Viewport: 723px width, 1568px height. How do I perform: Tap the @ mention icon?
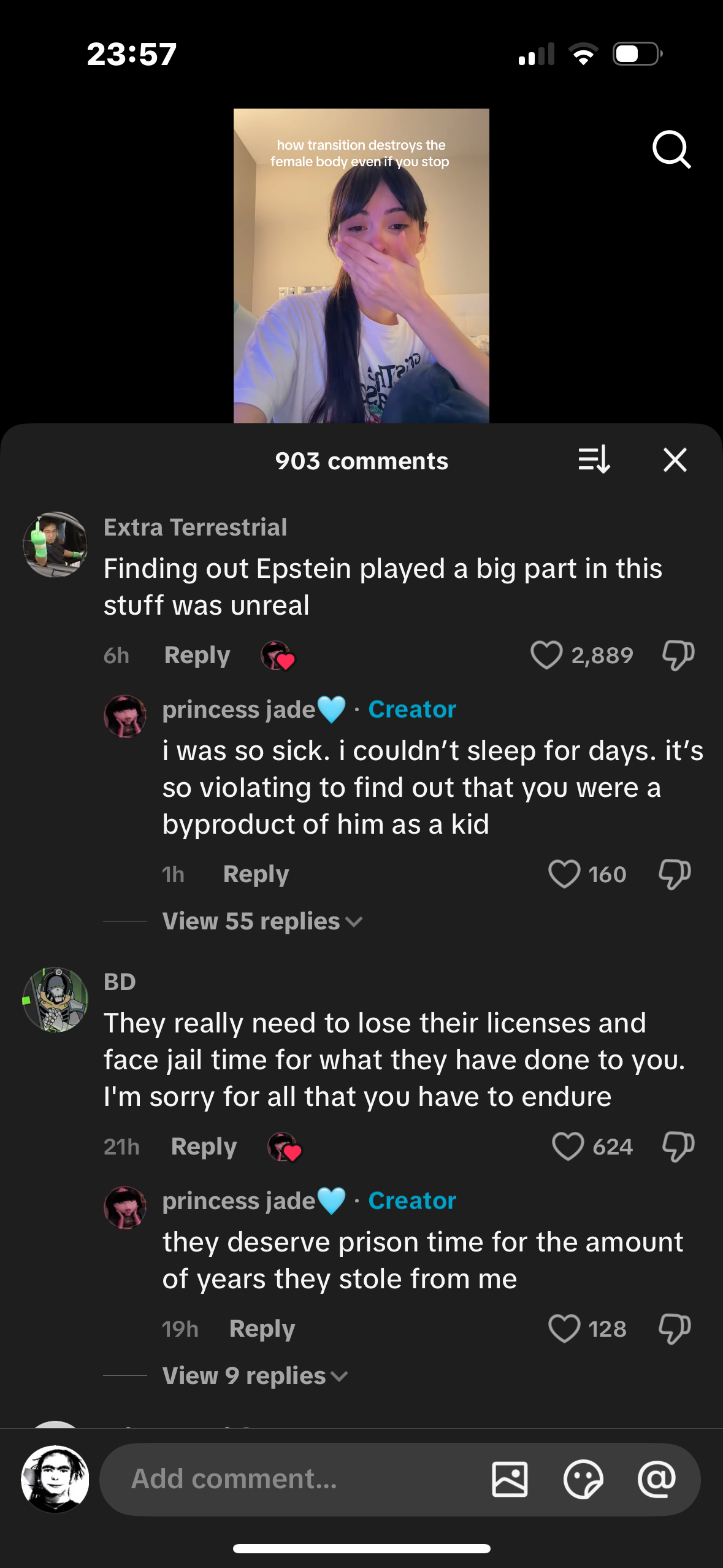coord(656,1479)
